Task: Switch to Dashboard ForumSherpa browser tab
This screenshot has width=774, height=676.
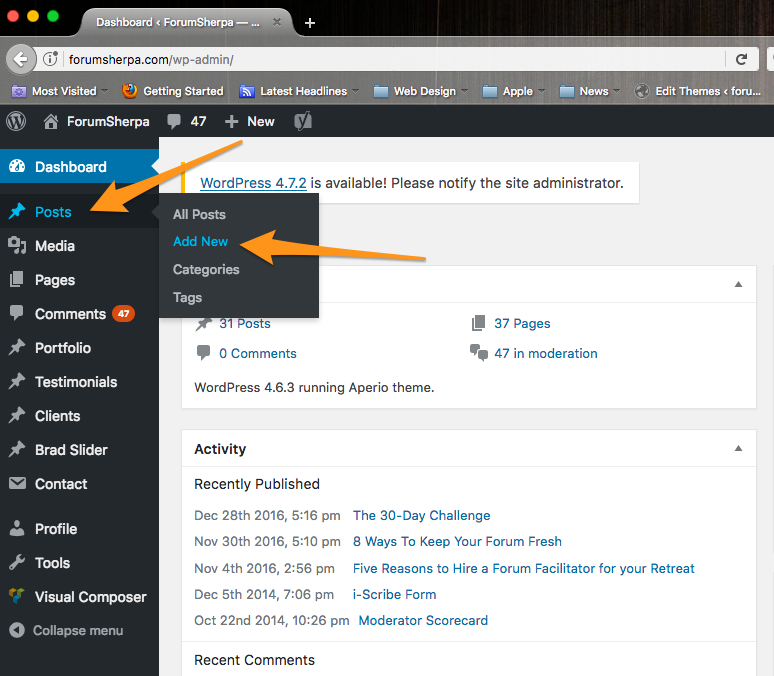Action: pyautogui.click(x=178, y=22)
